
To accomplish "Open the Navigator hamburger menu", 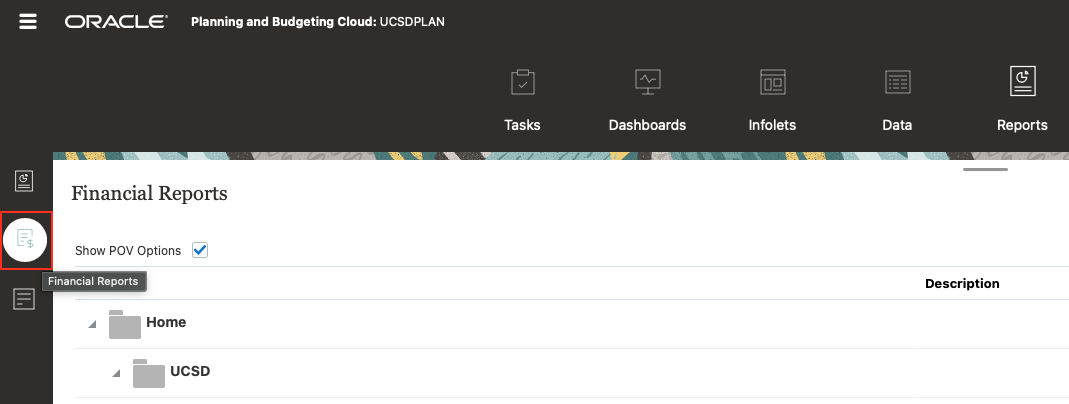I will point(28,21).
